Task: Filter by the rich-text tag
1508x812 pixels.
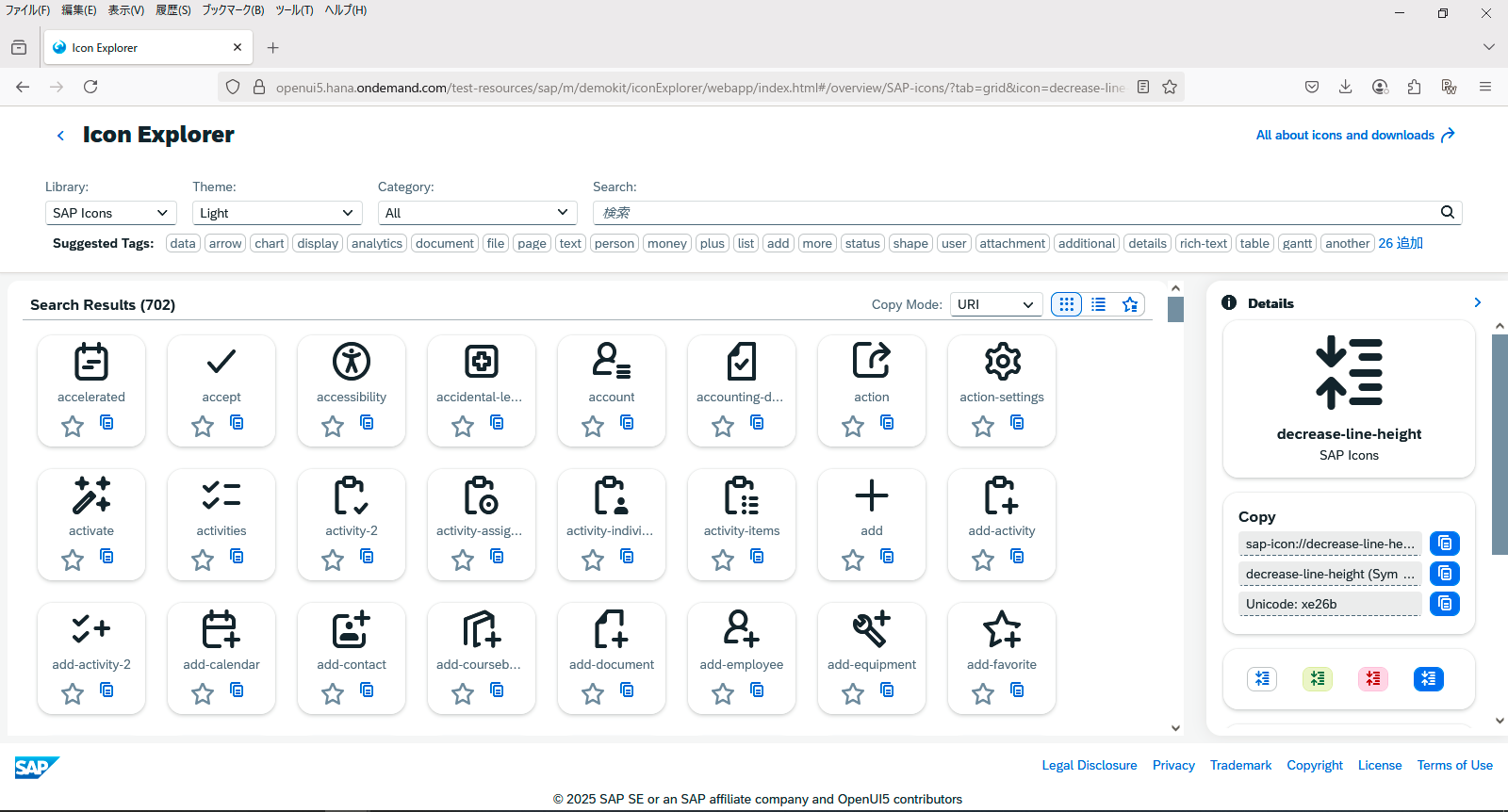Action: point(1204,243)
